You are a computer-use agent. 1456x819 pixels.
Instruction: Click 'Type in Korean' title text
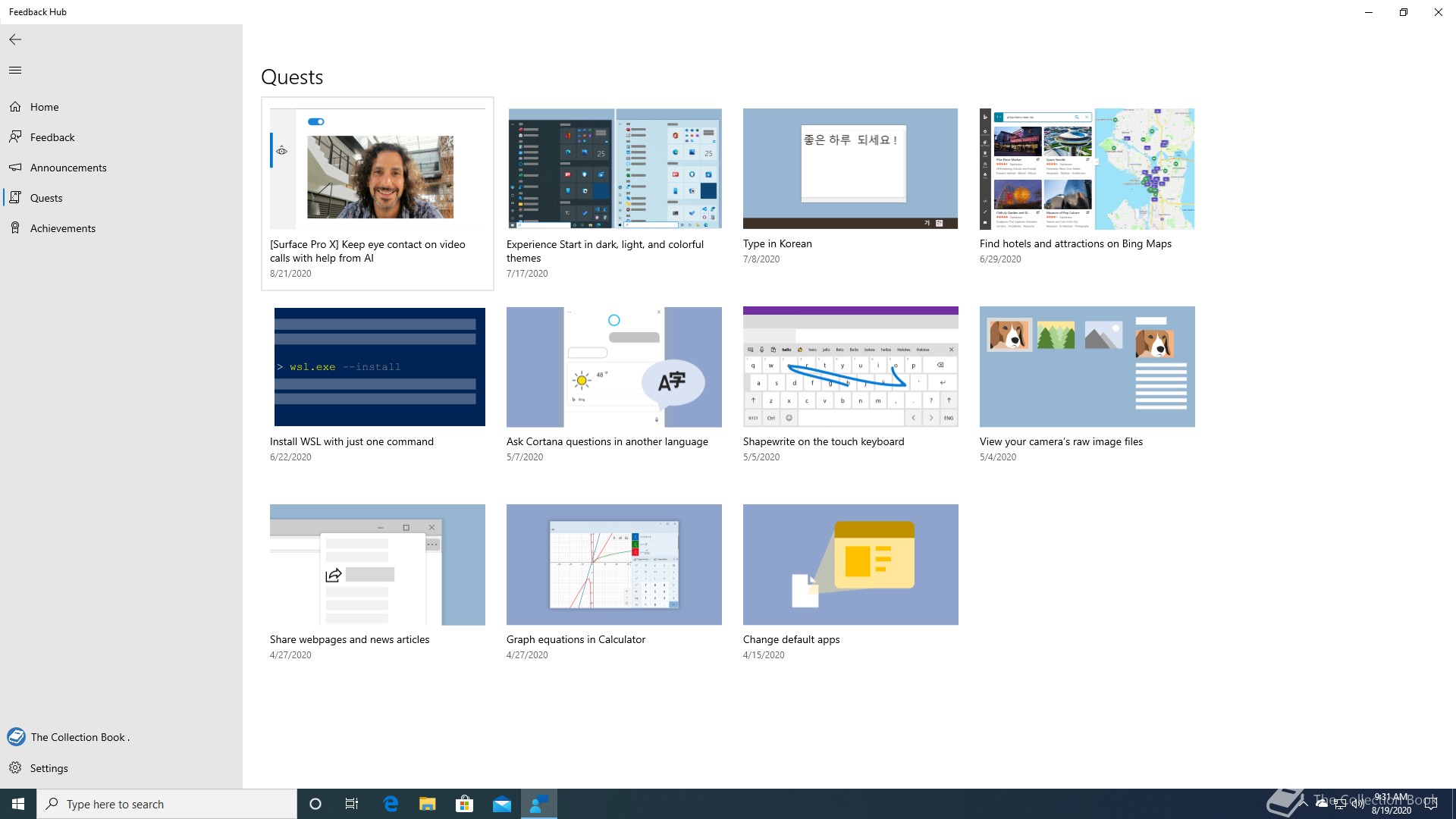[x=777, y=244]
